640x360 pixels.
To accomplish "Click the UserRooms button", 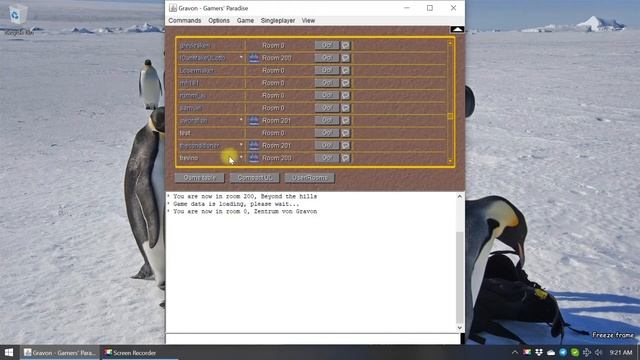I will (309, 178).
